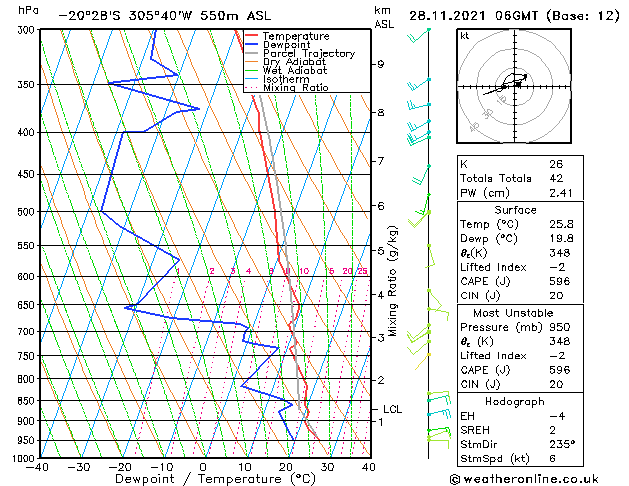Click the 'Dewpoint / Temperature (°C)' axis title
629x486 pixels.
coord(215,479)
